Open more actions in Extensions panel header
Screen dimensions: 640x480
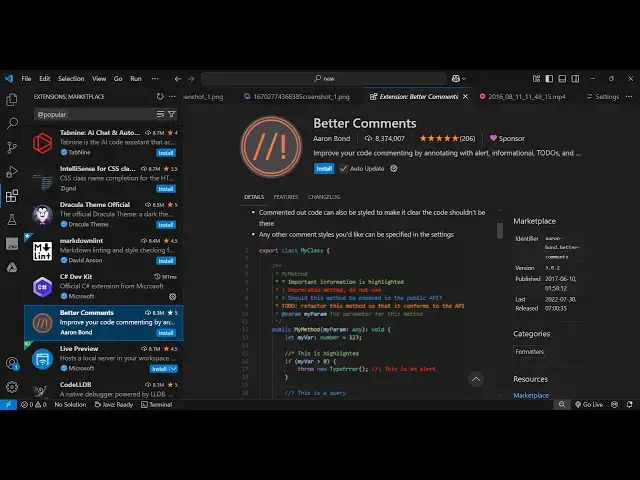[172, 96]
